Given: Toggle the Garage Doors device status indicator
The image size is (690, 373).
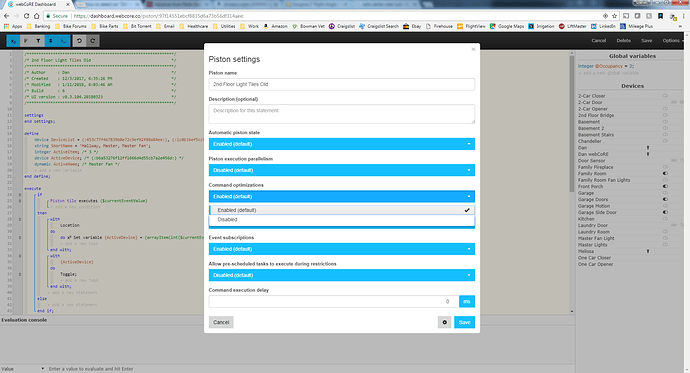Looking at the screenshot, I should 665,199.
